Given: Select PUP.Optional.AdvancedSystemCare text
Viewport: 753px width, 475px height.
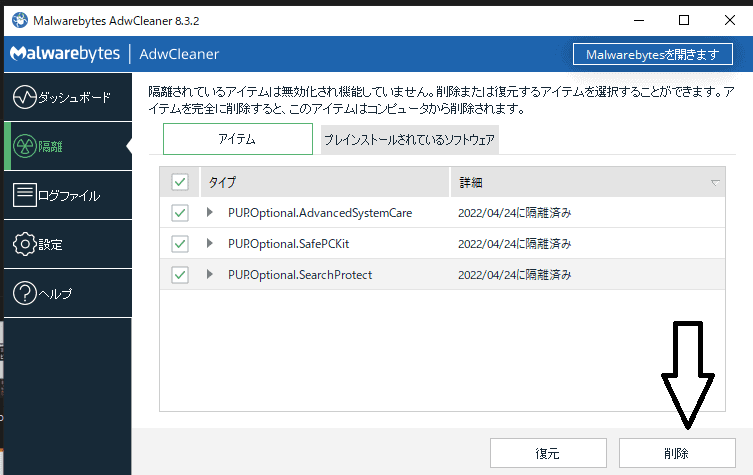Looking at the screenshot, I should [x=320, y=213].
